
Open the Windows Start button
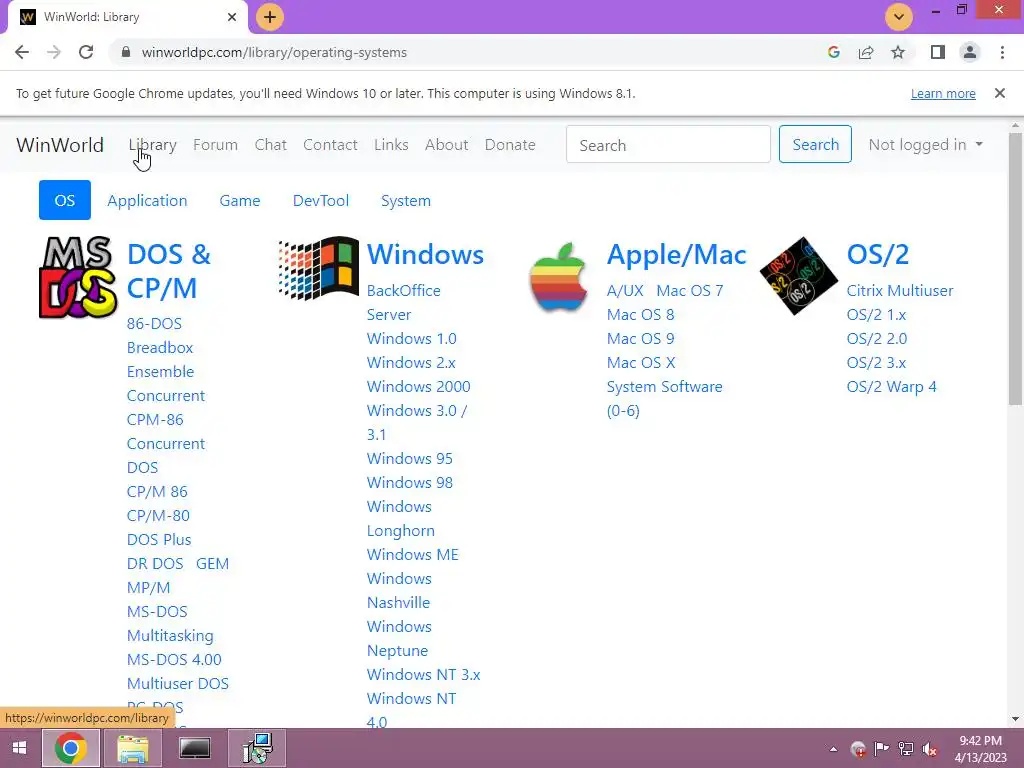(20, 748)
